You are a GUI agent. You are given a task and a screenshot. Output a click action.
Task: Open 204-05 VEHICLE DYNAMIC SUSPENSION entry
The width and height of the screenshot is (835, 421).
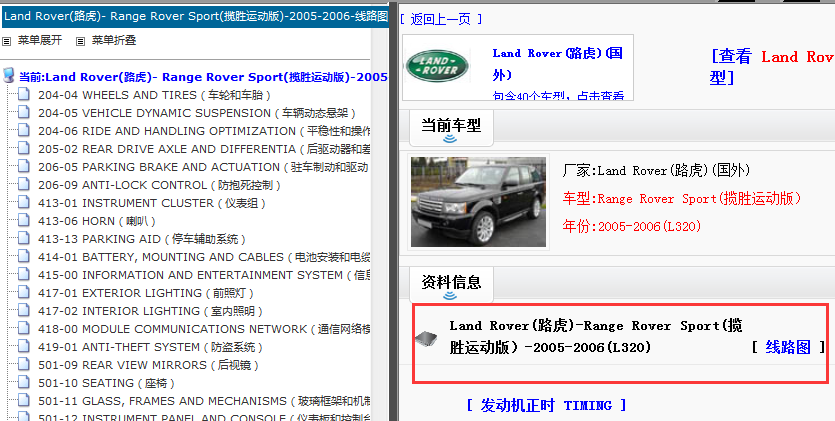tap(197, 113)
